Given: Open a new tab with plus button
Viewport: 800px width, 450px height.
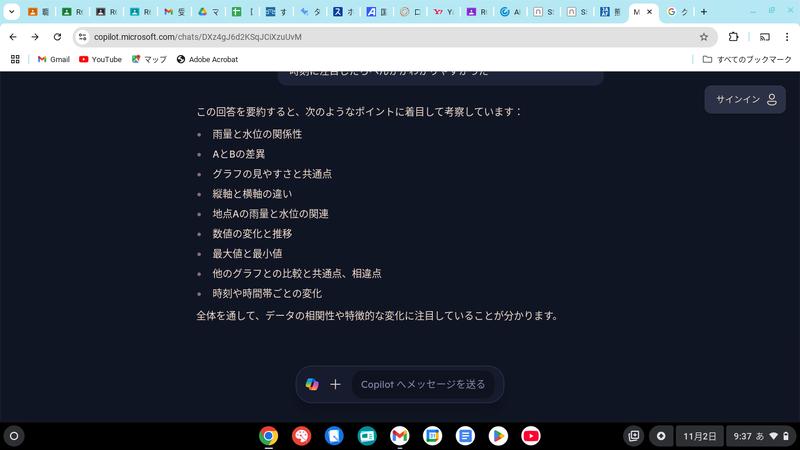Looking at the screenshot, I should coord(704,12).
